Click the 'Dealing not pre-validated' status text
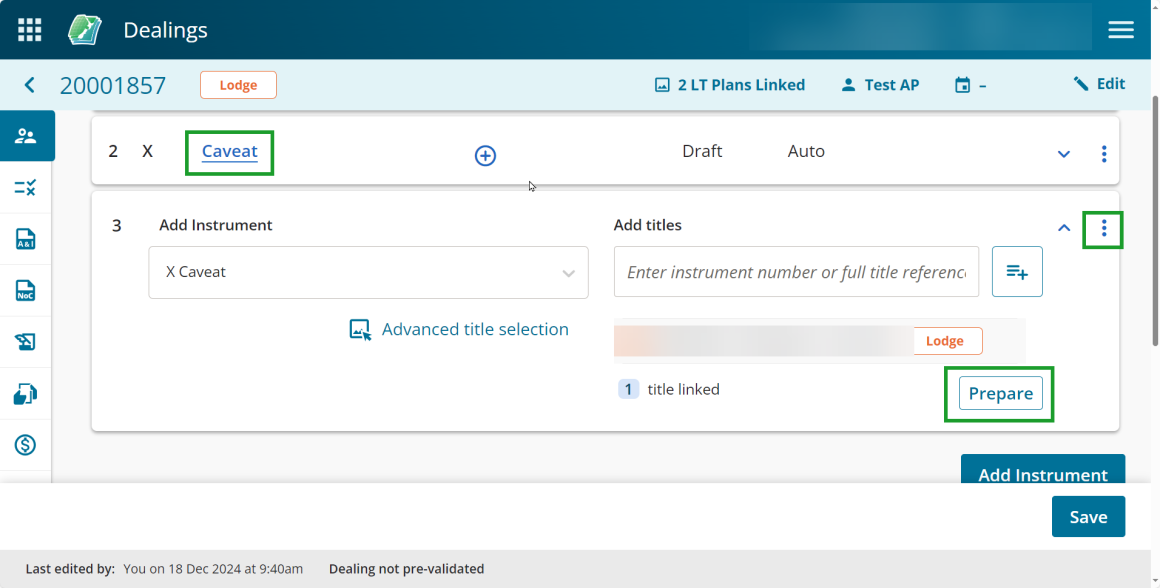The image size is (1160, 588). pos(406,569)
